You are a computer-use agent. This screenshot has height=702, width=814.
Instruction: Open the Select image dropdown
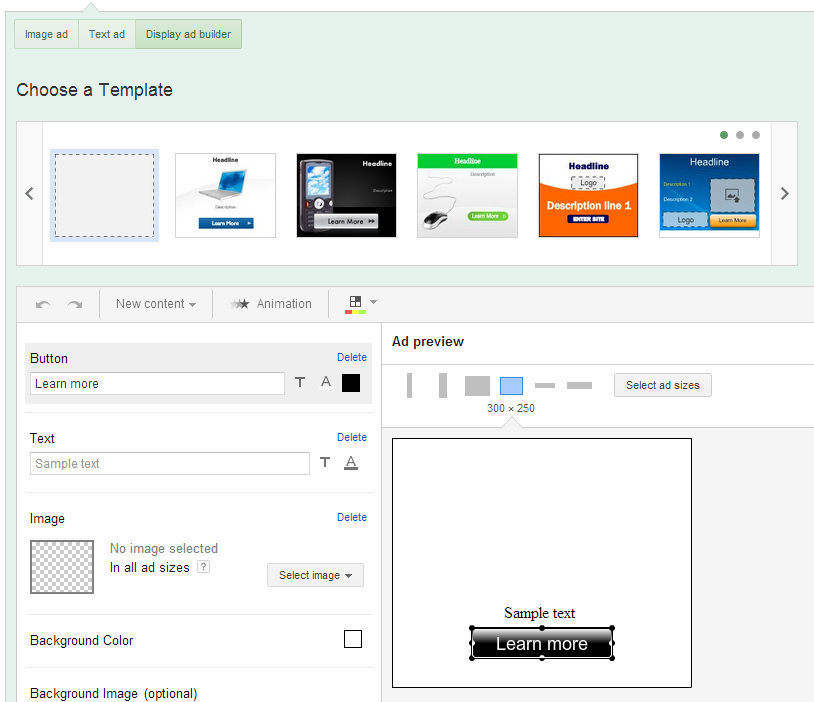coord(315,575)
